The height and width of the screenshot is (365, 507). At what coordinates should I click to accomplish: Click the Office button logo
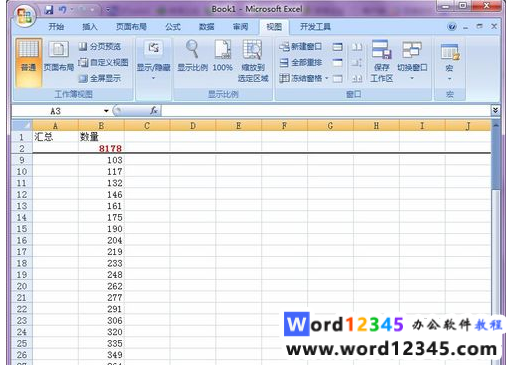pyautogui.click(x=25, y=16)
